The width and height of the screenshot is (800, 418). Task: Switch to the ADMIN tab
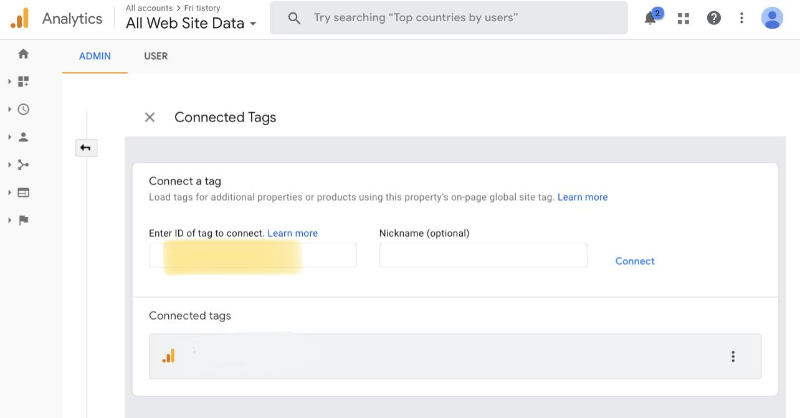pyautogui.click(x=95, y=56)
